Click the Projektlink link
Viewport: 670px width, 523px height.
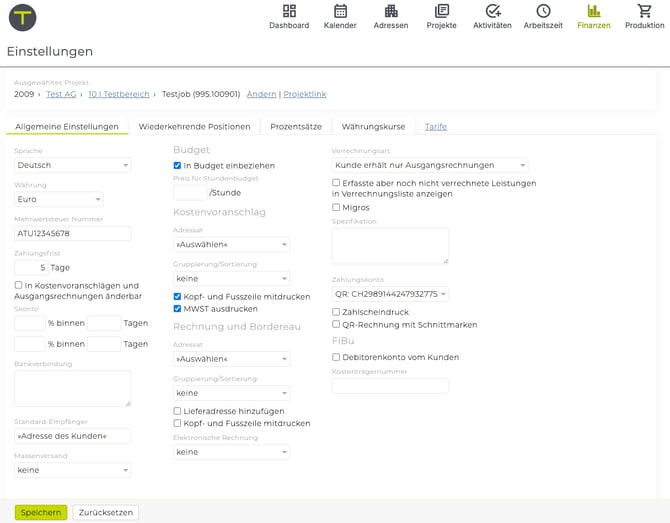tap(304, 94)
